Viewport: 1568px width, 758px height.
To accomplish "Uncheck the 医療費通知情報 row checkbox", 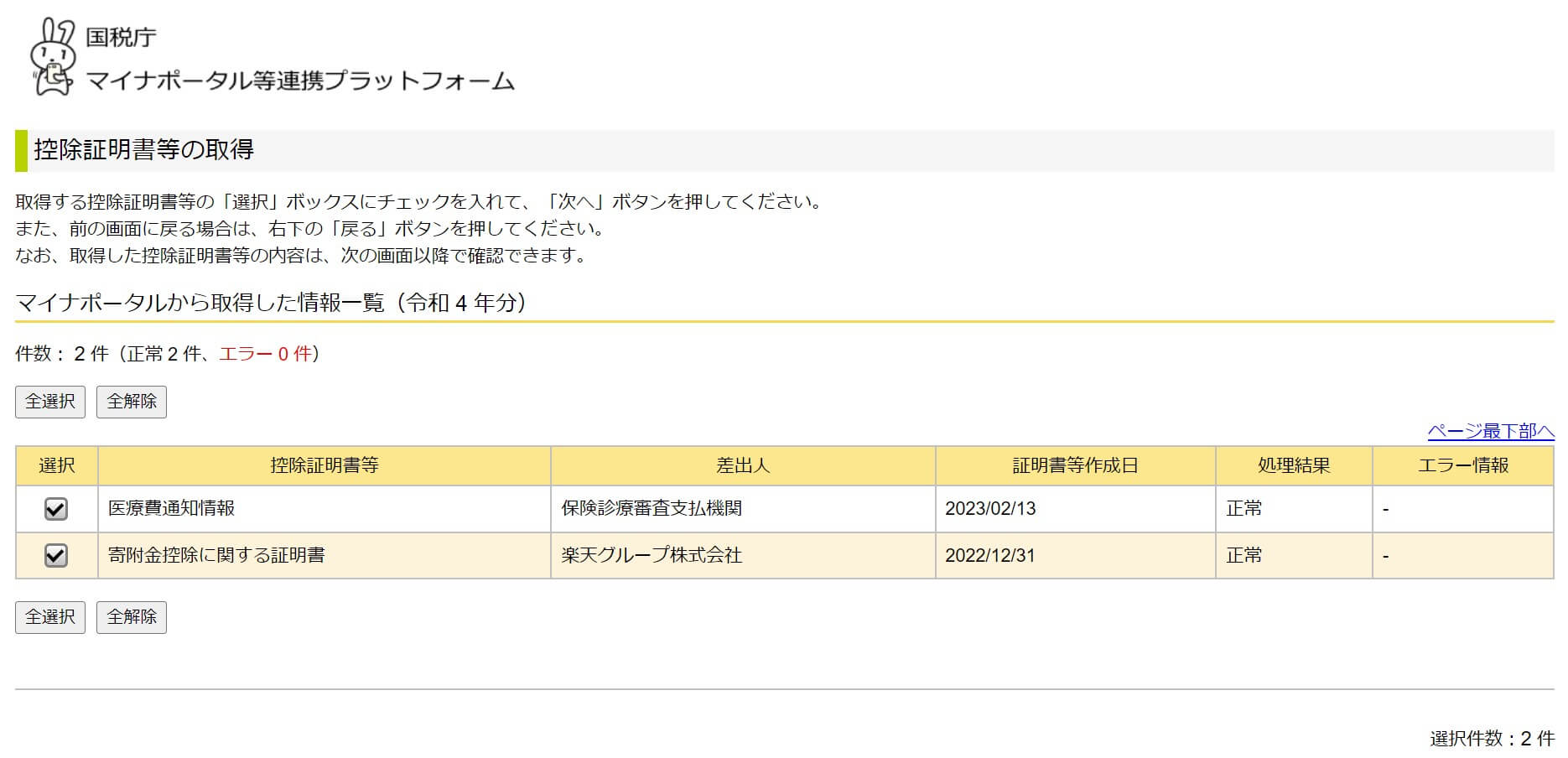I will pyautogui.click(x=56, y=509).
